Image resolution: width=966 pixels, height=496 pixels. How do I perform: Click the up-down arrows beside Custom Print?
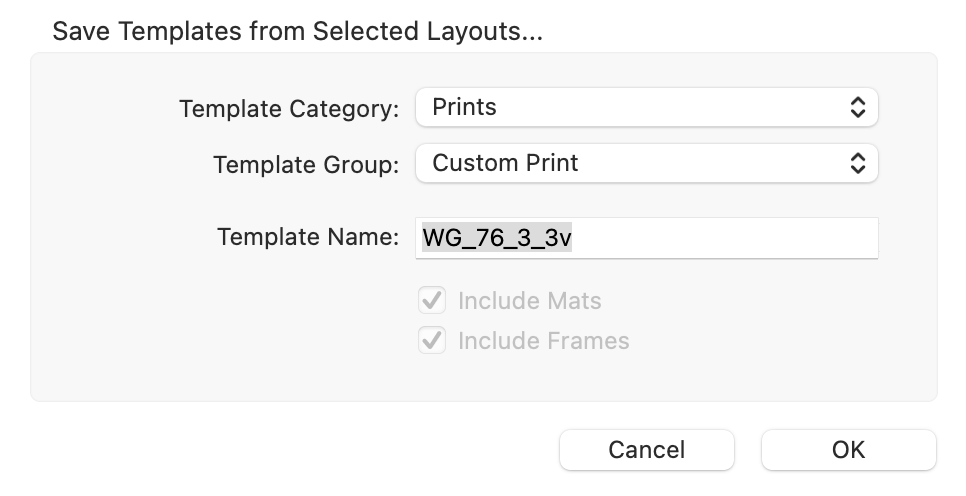point(857,163)
